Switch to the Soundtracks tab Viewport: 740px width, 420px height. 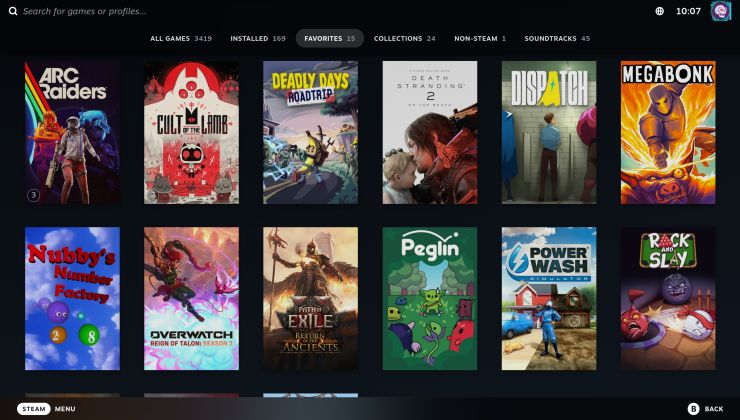[x=557, y=39]
